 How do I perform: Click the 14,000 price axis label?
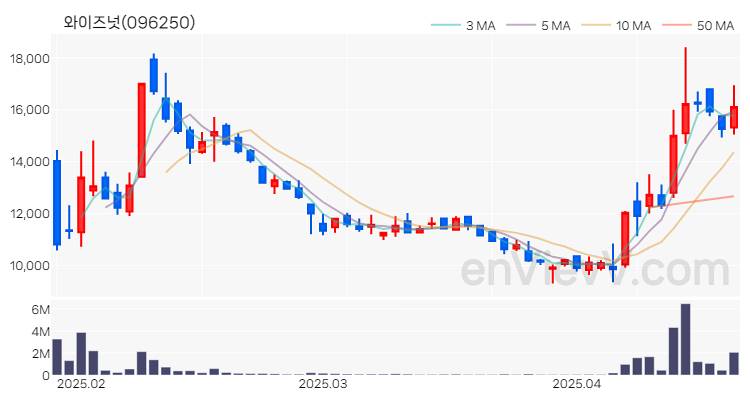point(30,162)
